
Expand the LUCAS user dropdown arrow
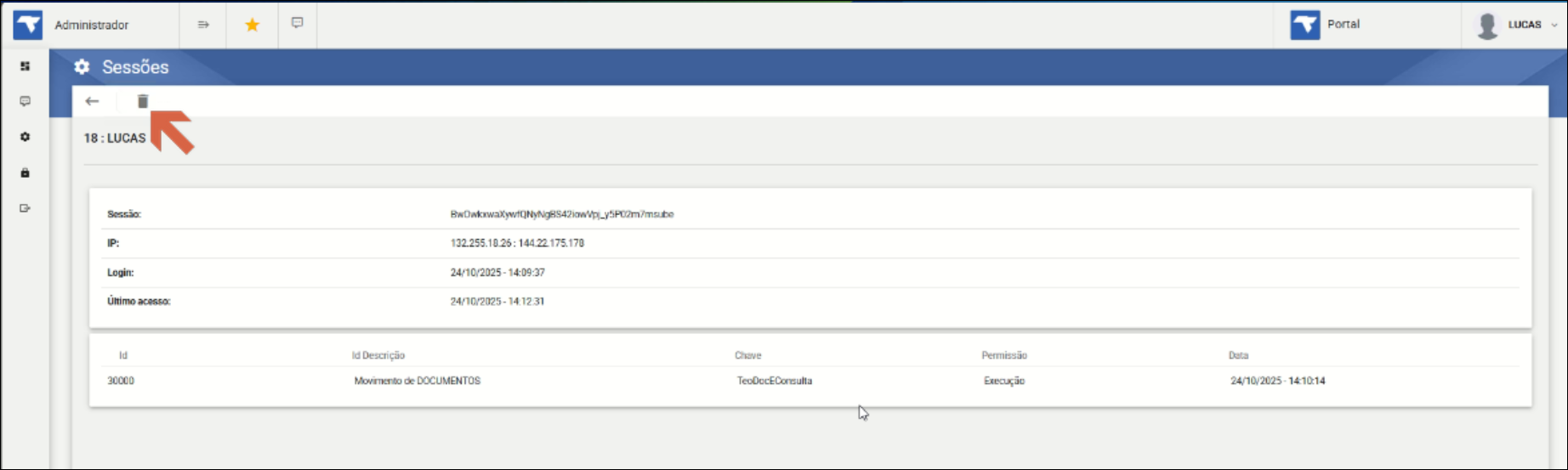[1554, 25]
